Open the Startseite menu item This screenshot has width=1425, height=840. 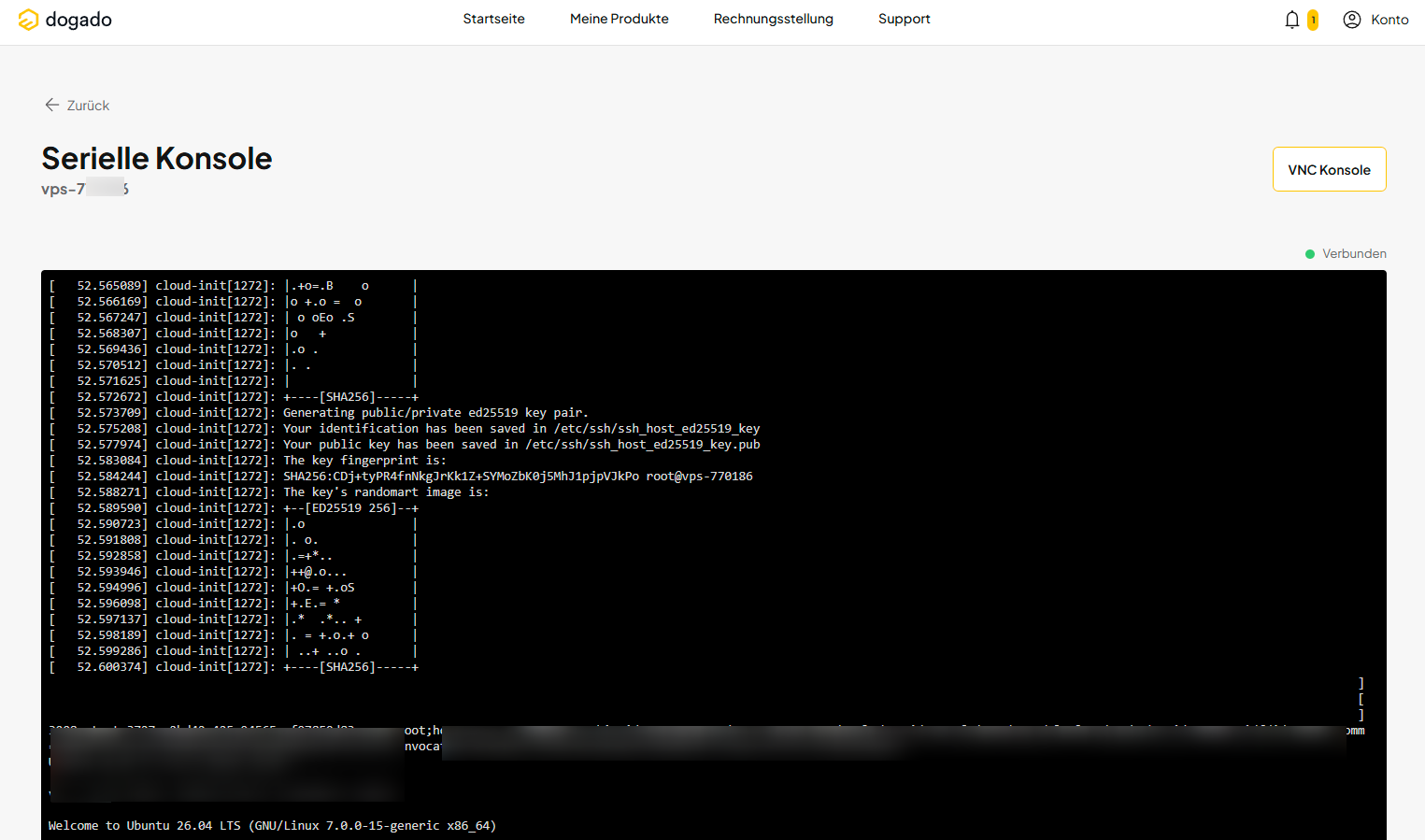click(494, 19)
